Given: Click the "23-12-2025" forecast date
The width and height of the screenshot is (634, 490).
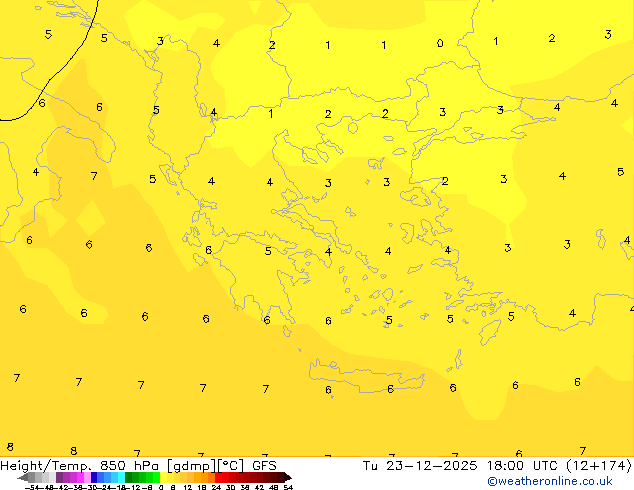Looking at the screenshot, I should [431, 465].
